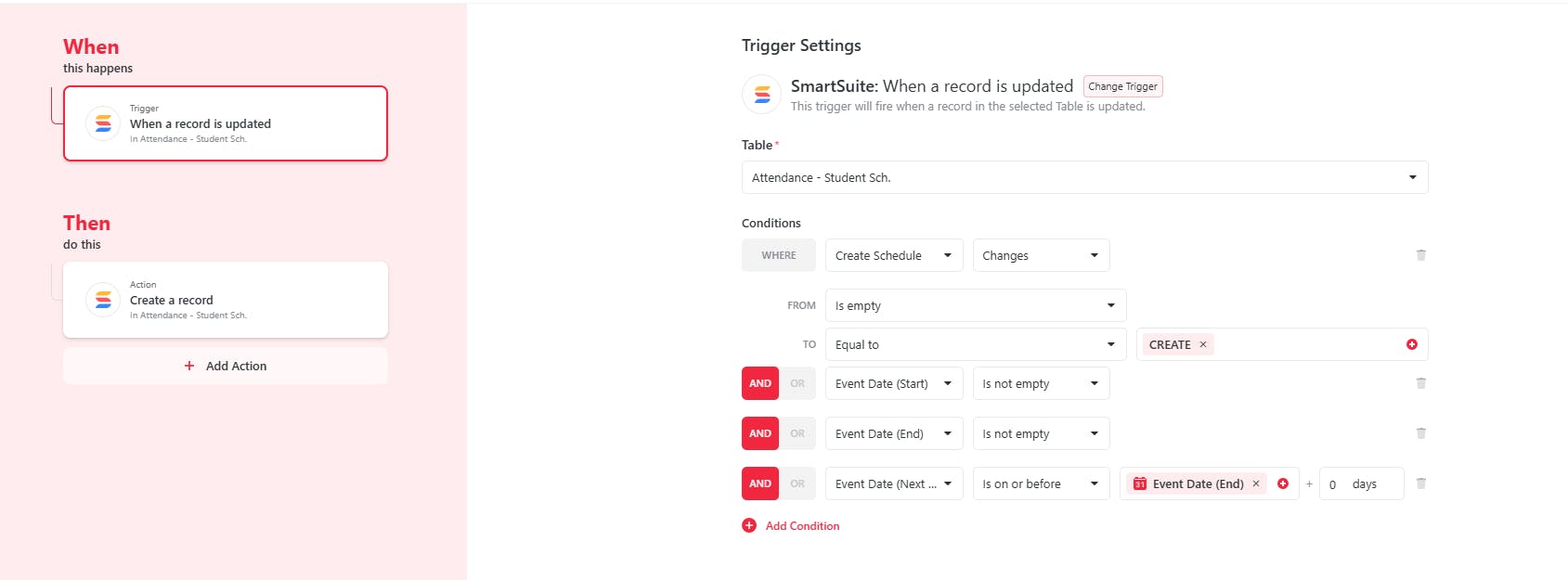Click Add Action button

pos(226,366)
